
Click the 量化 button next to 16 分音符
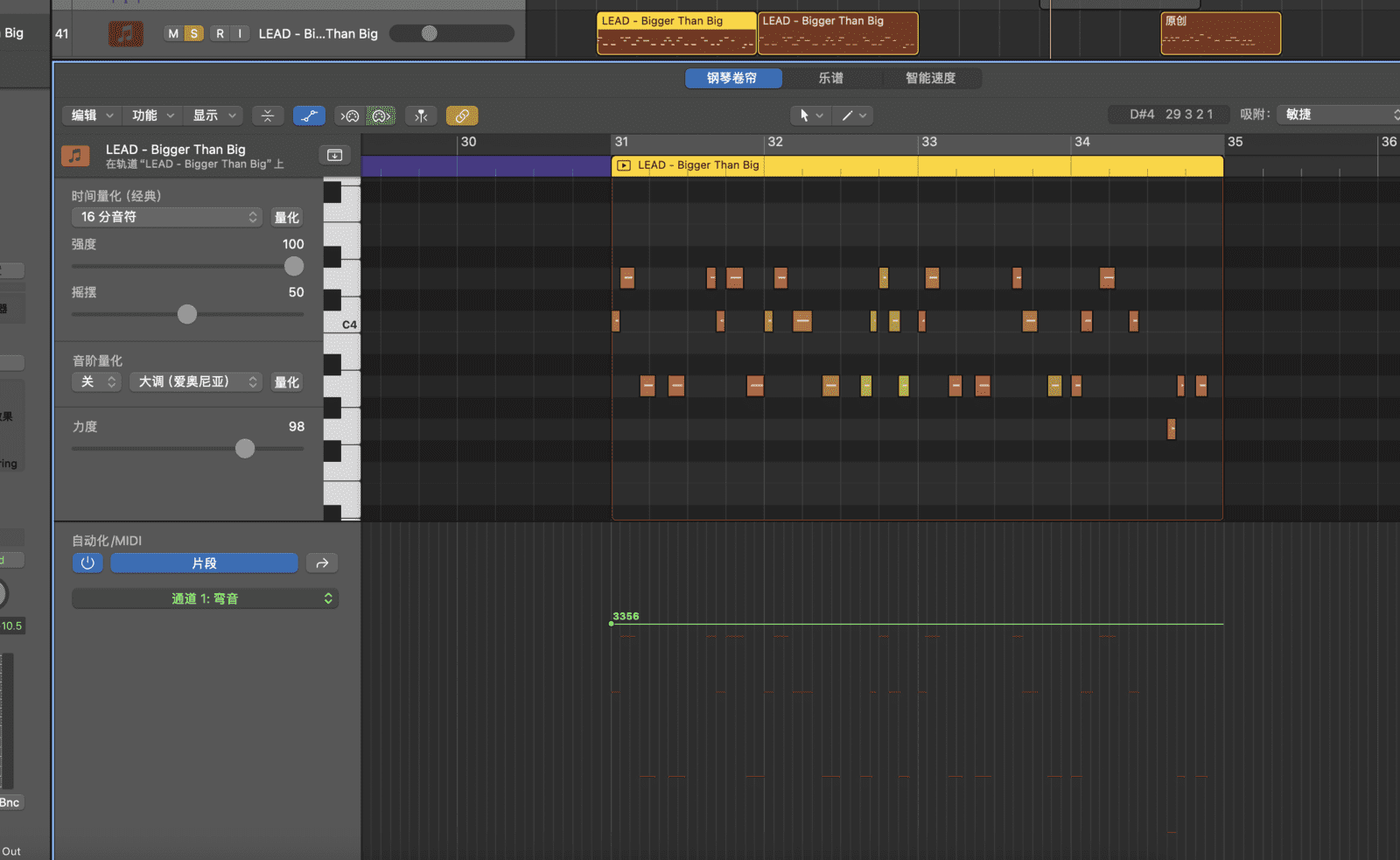(x=287, y=217)
